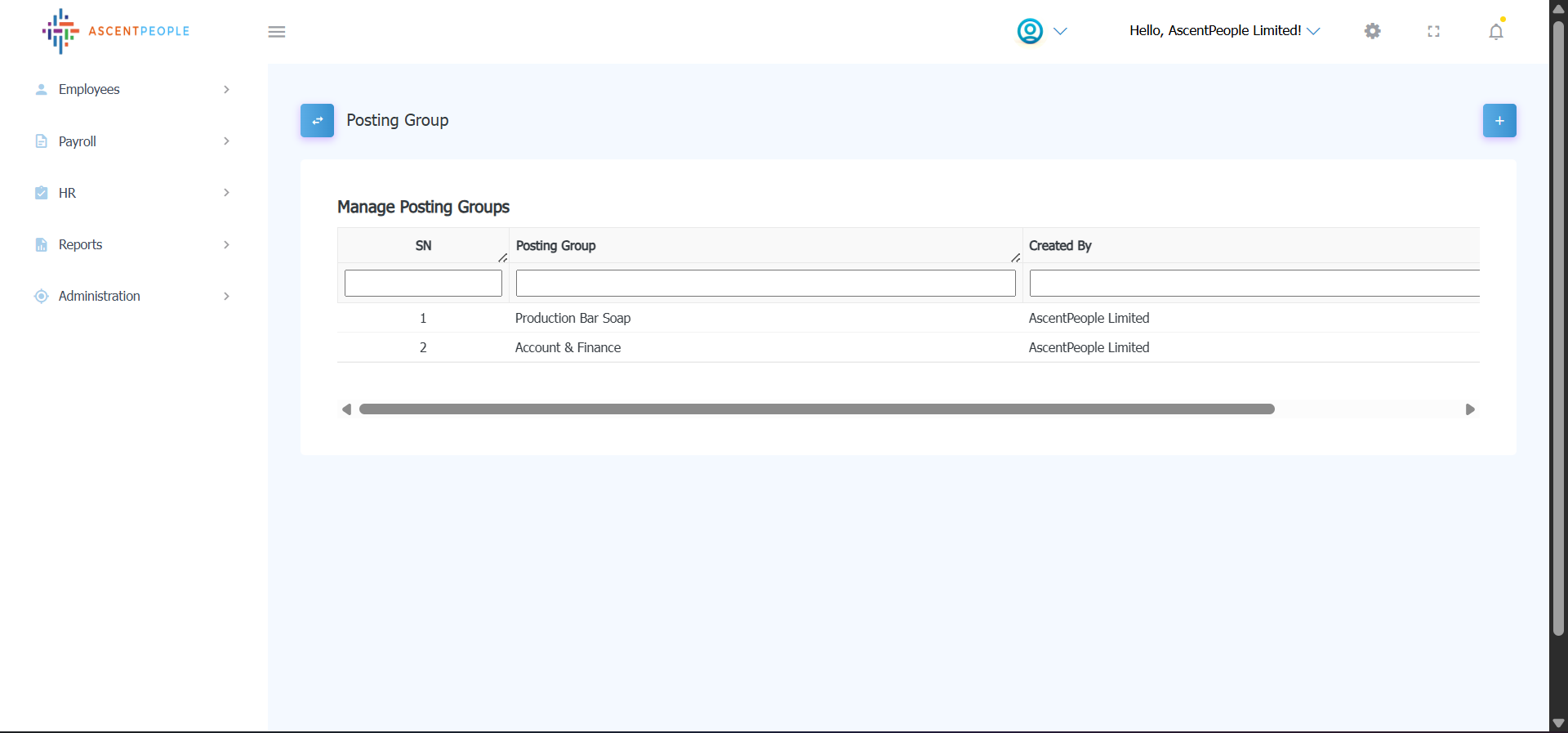
Task: Click the Posting Group filter input
Action: point(765,284)
